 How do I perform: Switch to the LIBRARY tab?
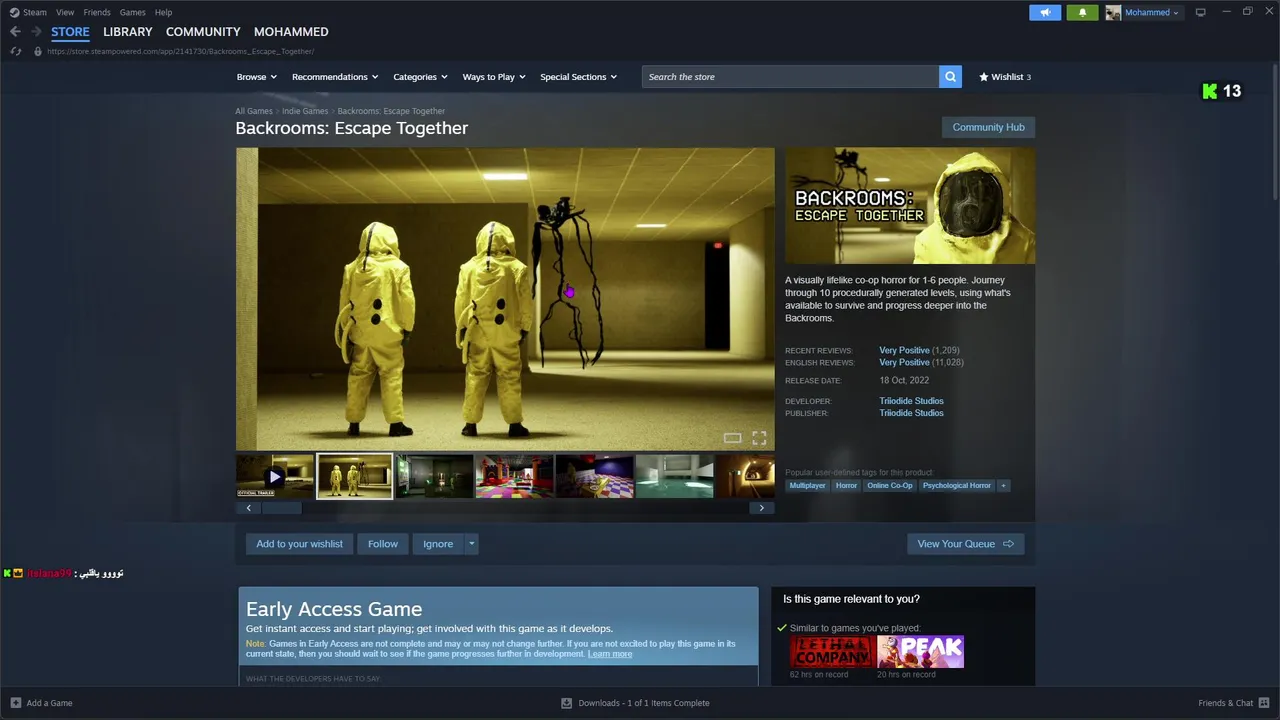point(128,32)
